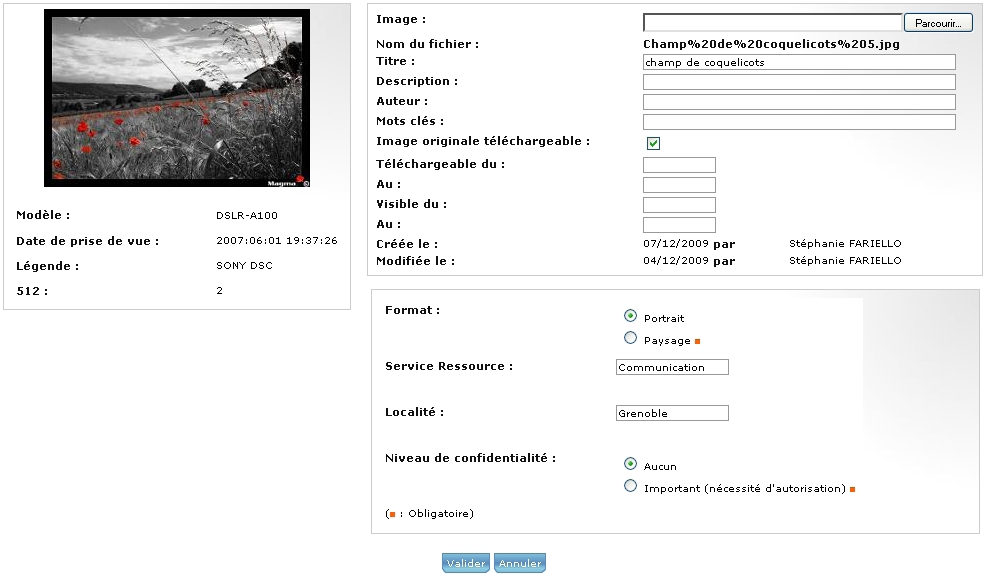Click the Visible du date field
This screenshot has height=579, width=987.
[679, 205]
